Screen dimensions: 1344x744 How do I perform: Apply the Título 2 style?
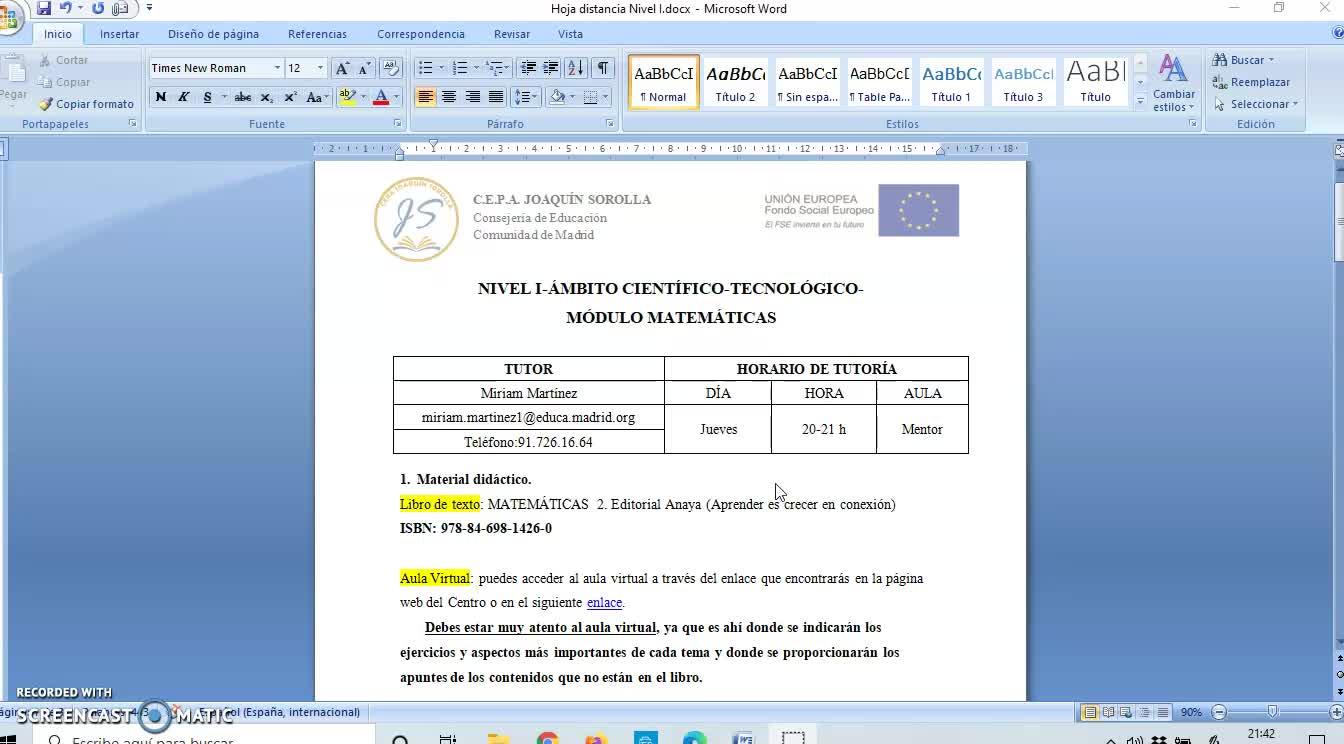pyautogui.click(x=735, y=81)
